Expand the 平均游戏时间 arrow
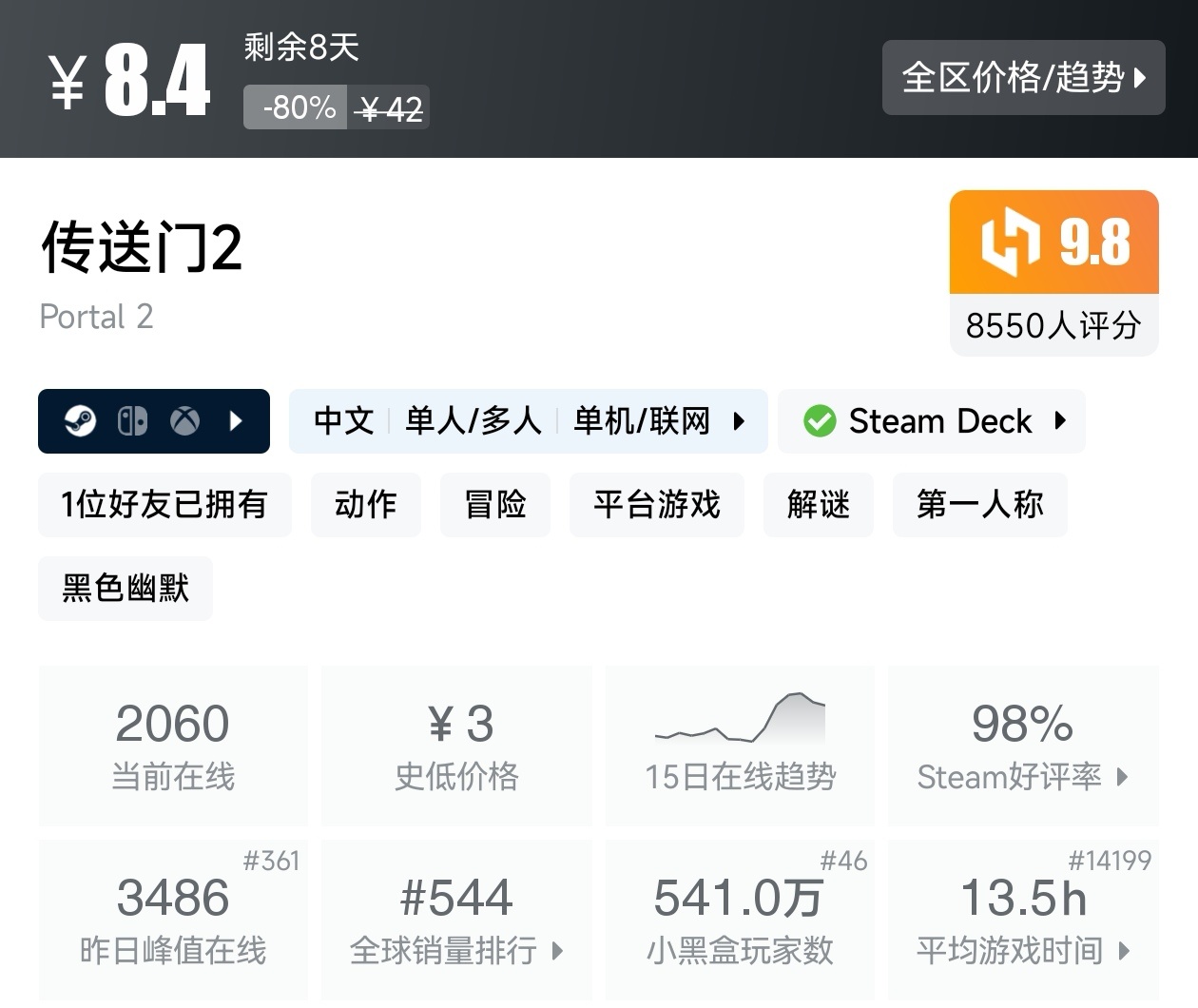The image size is (1198, 1008). click(x=1125, y=951)
